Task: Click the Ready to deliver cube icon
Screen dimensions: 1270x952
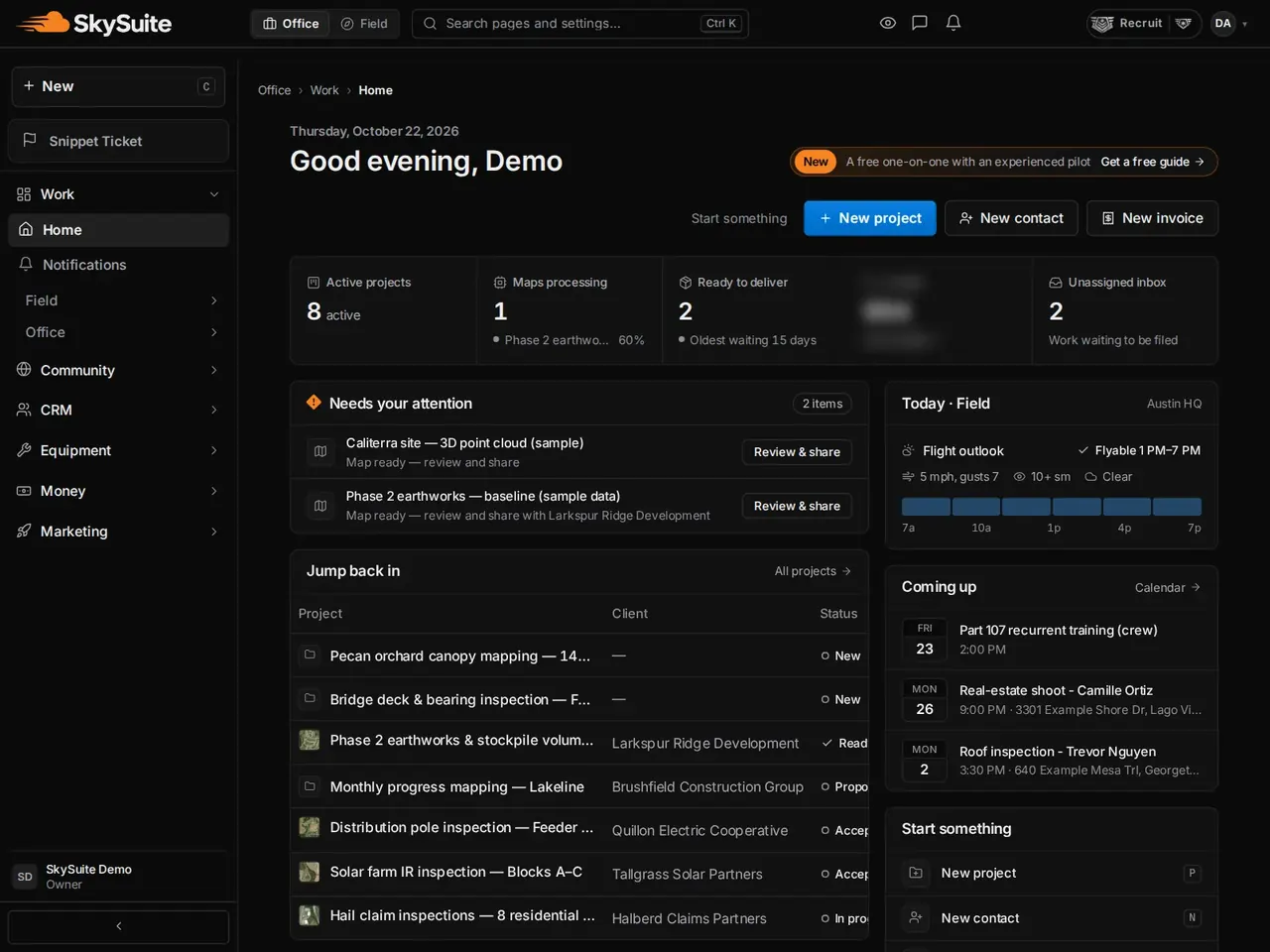Action: tap(685, 283)
